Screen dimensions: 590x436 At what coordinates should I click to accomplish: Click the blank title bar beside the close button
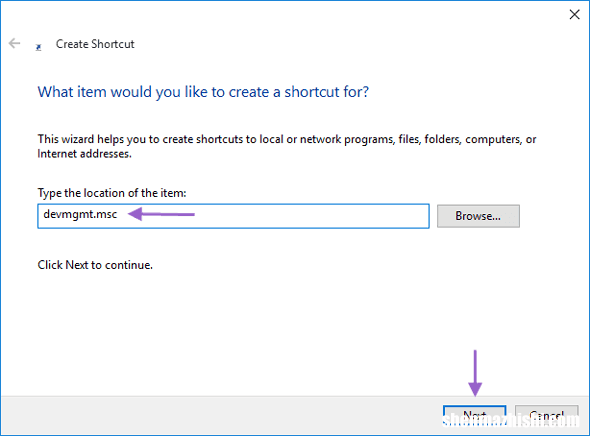(339, 15)
